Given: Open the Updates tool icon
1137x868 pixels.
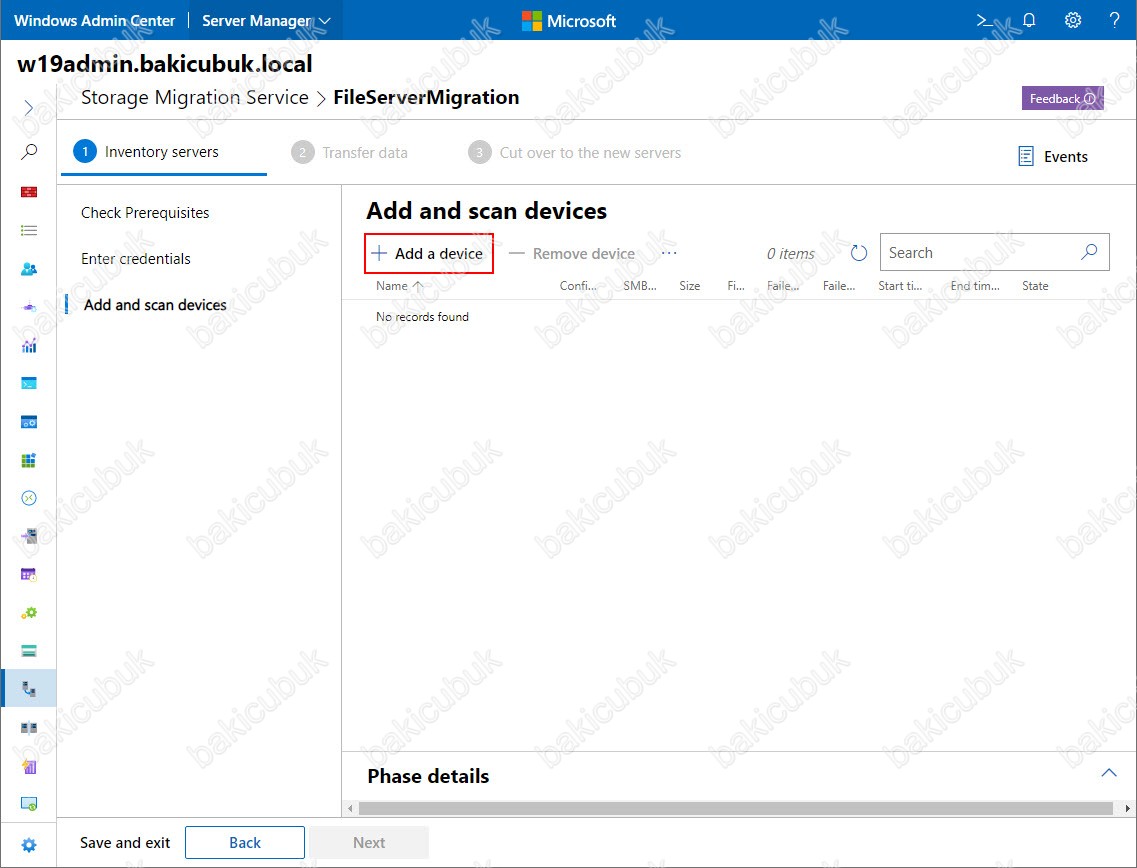Looking at the screenshot, I should (29, 803).
